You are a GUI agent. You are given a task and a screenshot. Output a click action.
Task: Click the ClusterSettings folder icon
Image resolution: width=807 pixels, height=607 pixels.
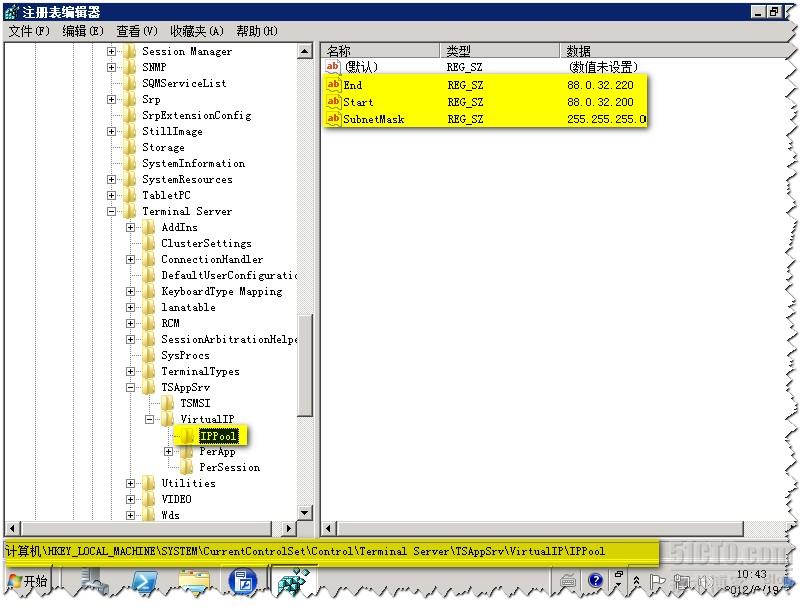click(x=149, y=243)
